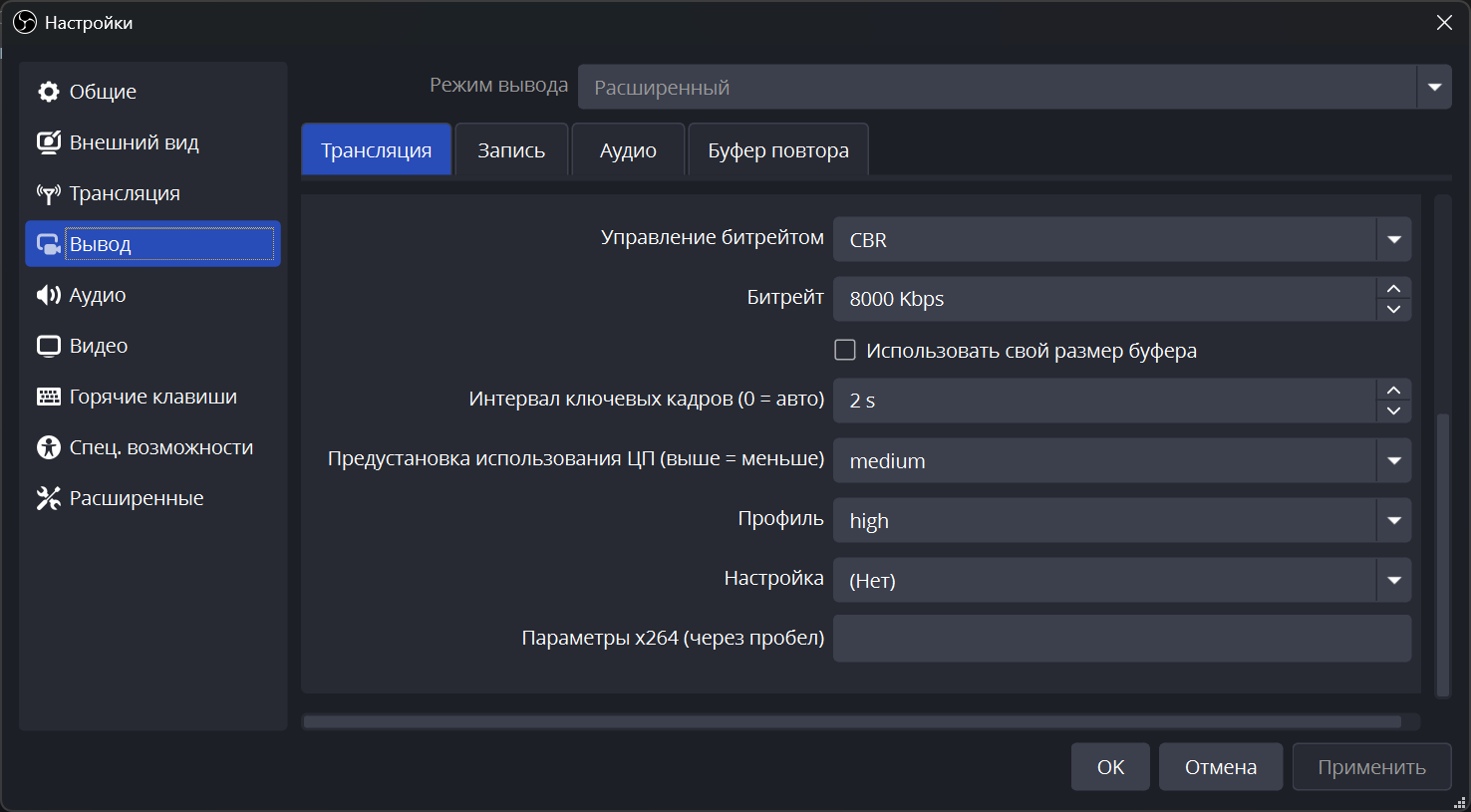Image resolution: width=1471 pixels, height=812 pixels.
Task: Click the monitor icon for Видео settings
Action: tap(48, 346)
